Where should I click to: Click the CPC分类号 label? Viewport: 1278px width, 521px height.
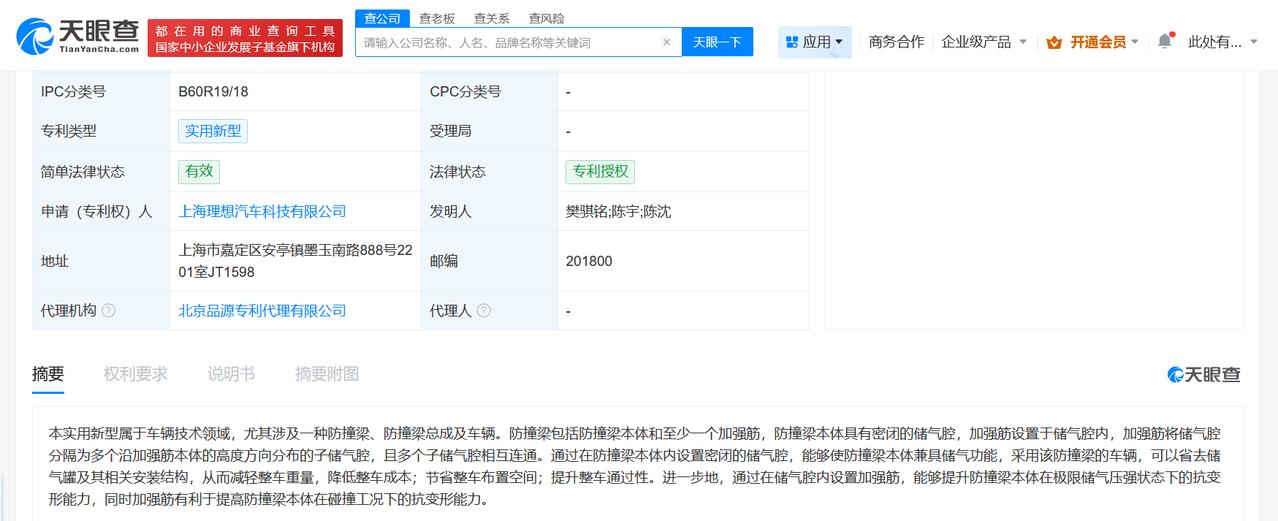[x=465, y=91]
